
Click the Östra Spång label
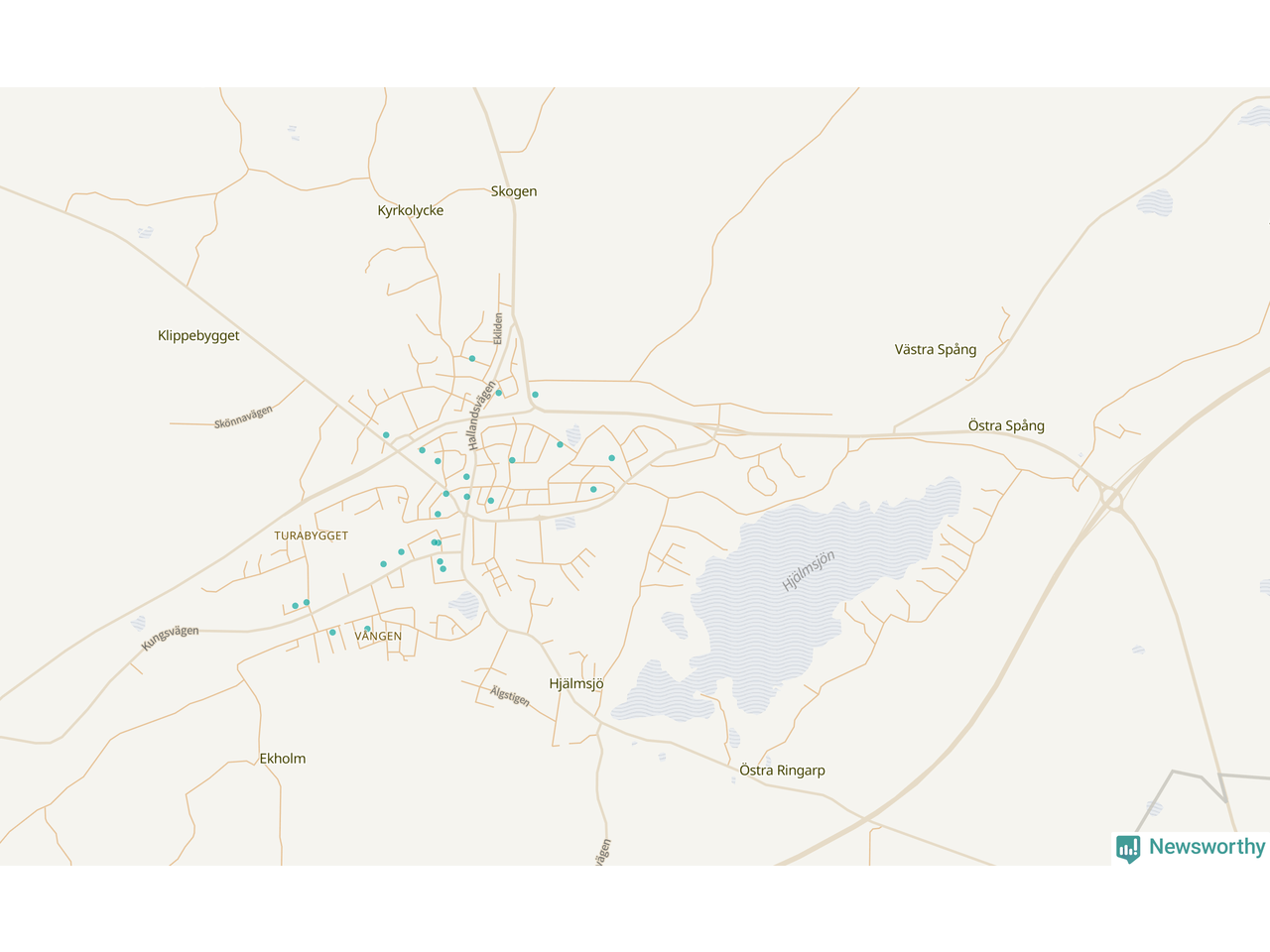pos(1006,425)
